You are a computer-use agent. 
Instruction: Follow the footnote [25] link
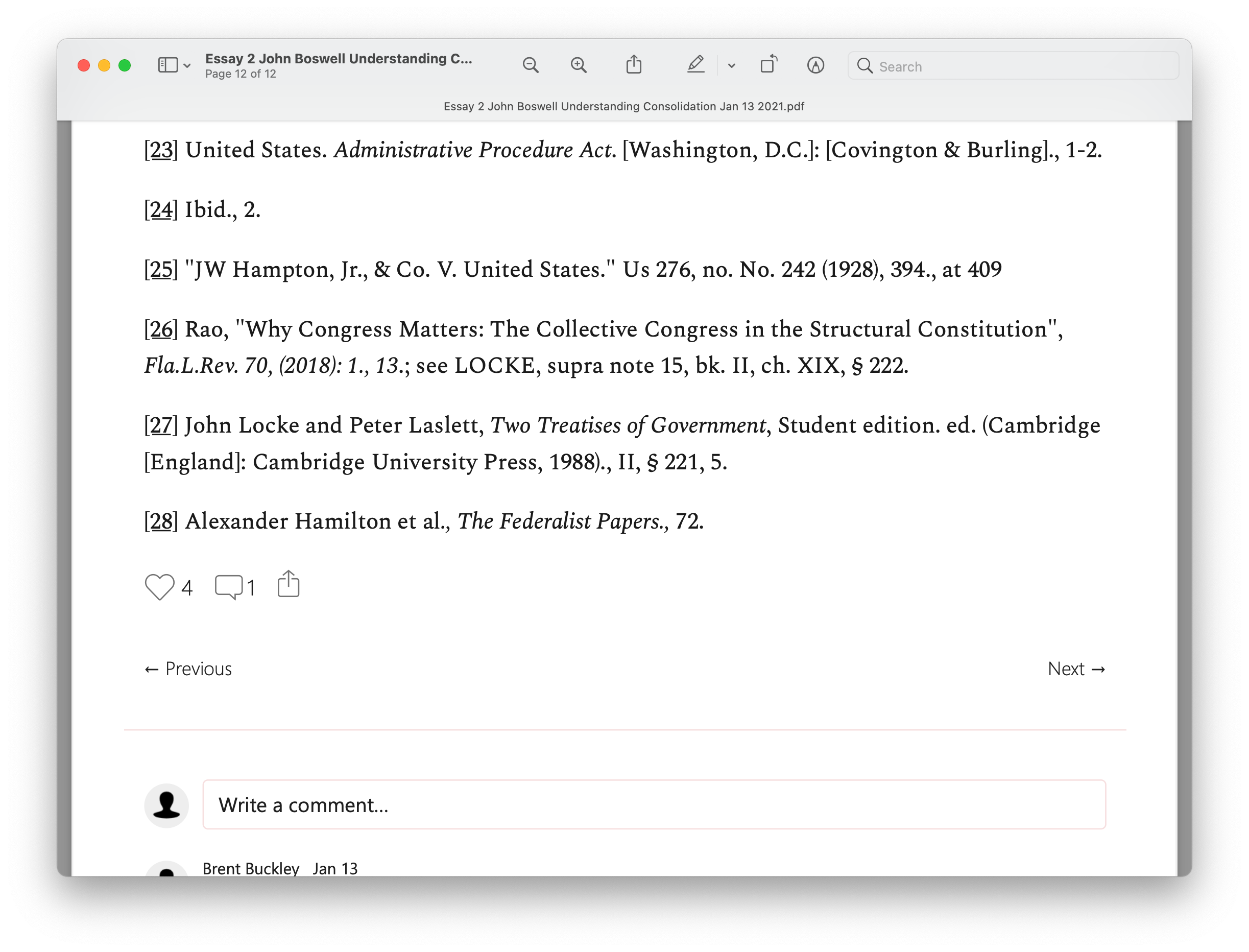[161, 270]
